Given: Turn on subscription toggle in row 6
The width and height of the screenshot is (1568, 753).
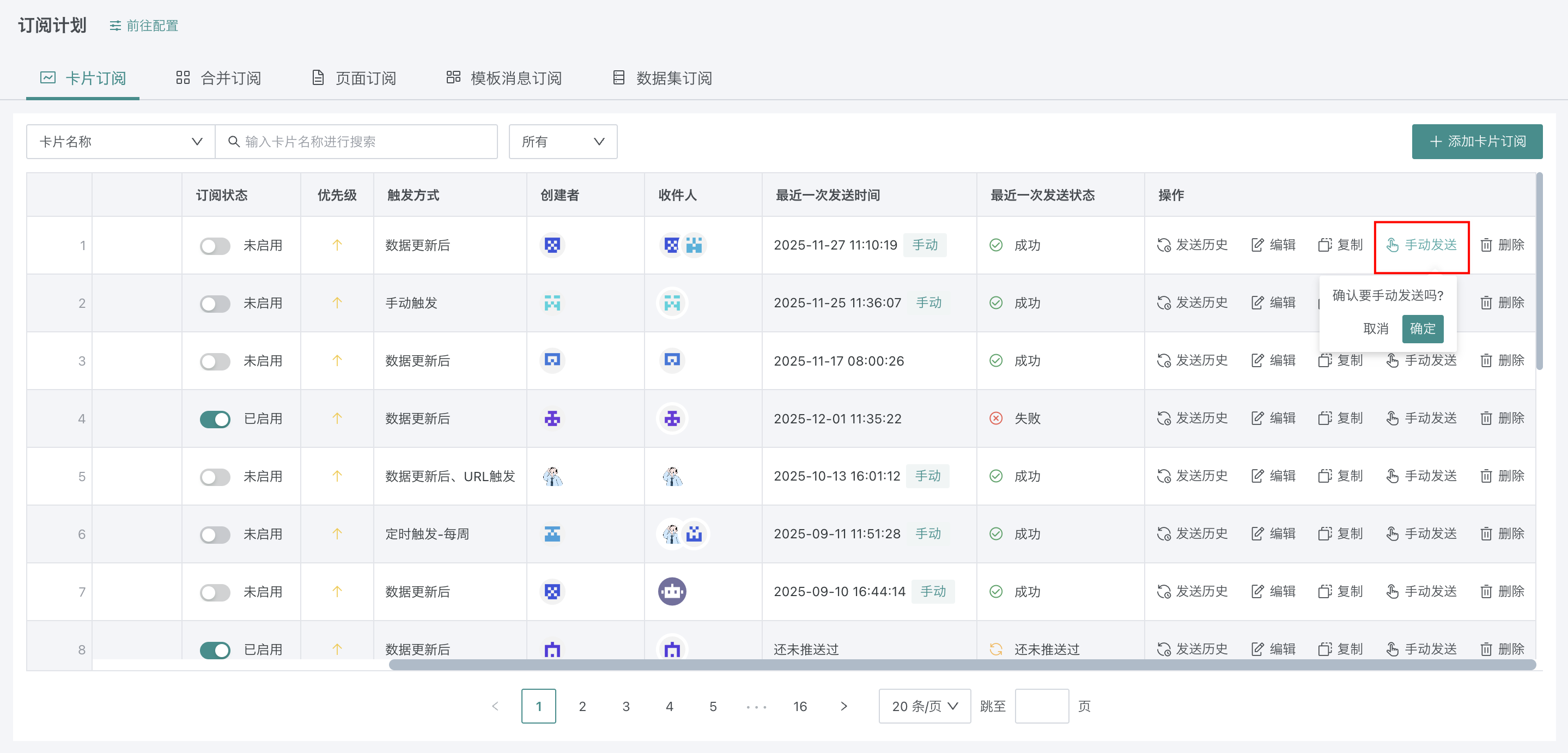Looking at the screenshot, I should click(215, 535).
